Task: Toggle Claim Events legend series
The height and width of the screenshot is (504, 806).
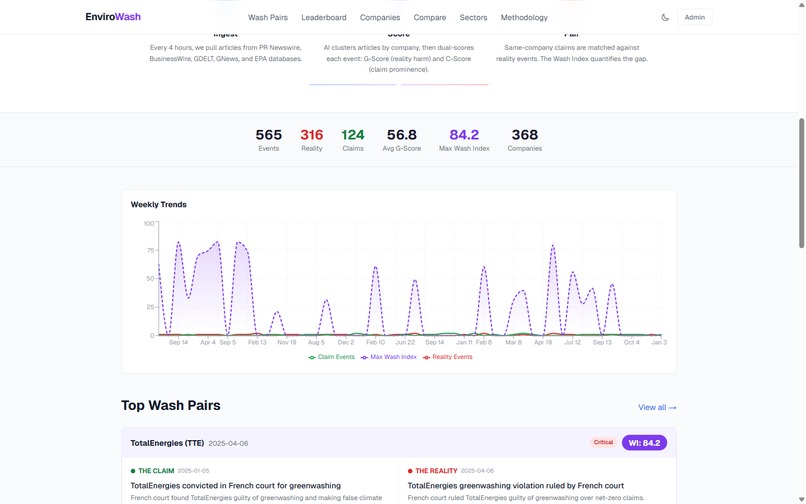Action: pos(332,357)
